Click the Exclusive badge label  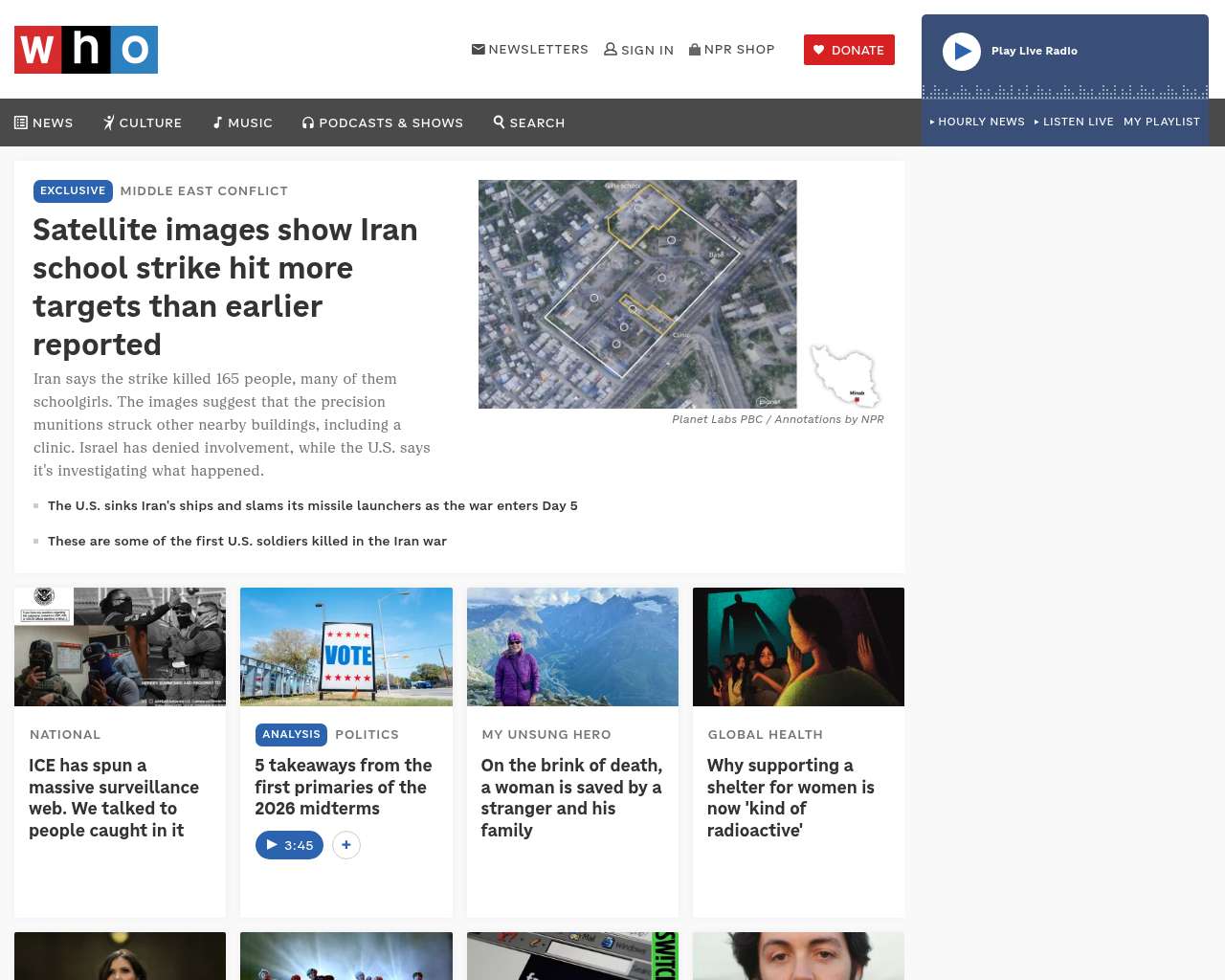[73, 190]
